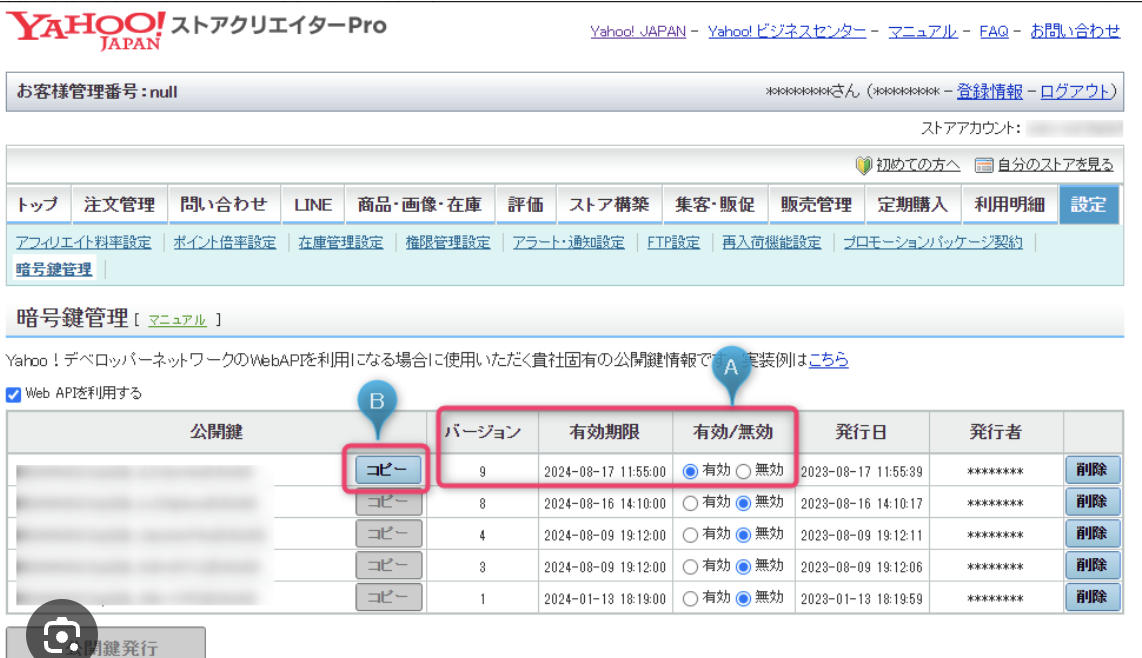The width and height of the screenshot is (1142, 658).
Task: Select 無効 radio for version 4
Action: pos(743,535)
